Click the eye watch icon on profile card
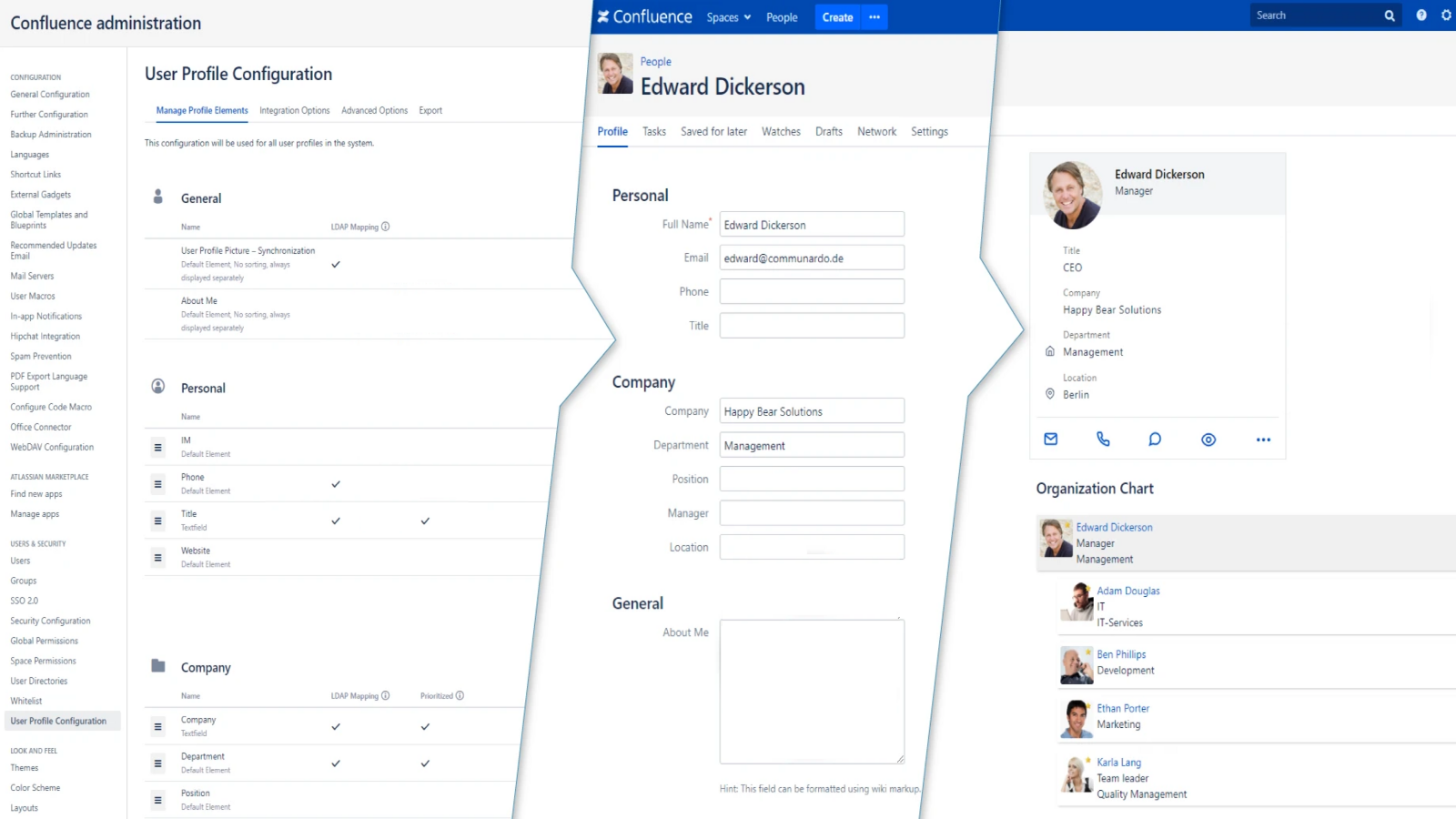The image size is (1456, 819). pos(1208,440)
